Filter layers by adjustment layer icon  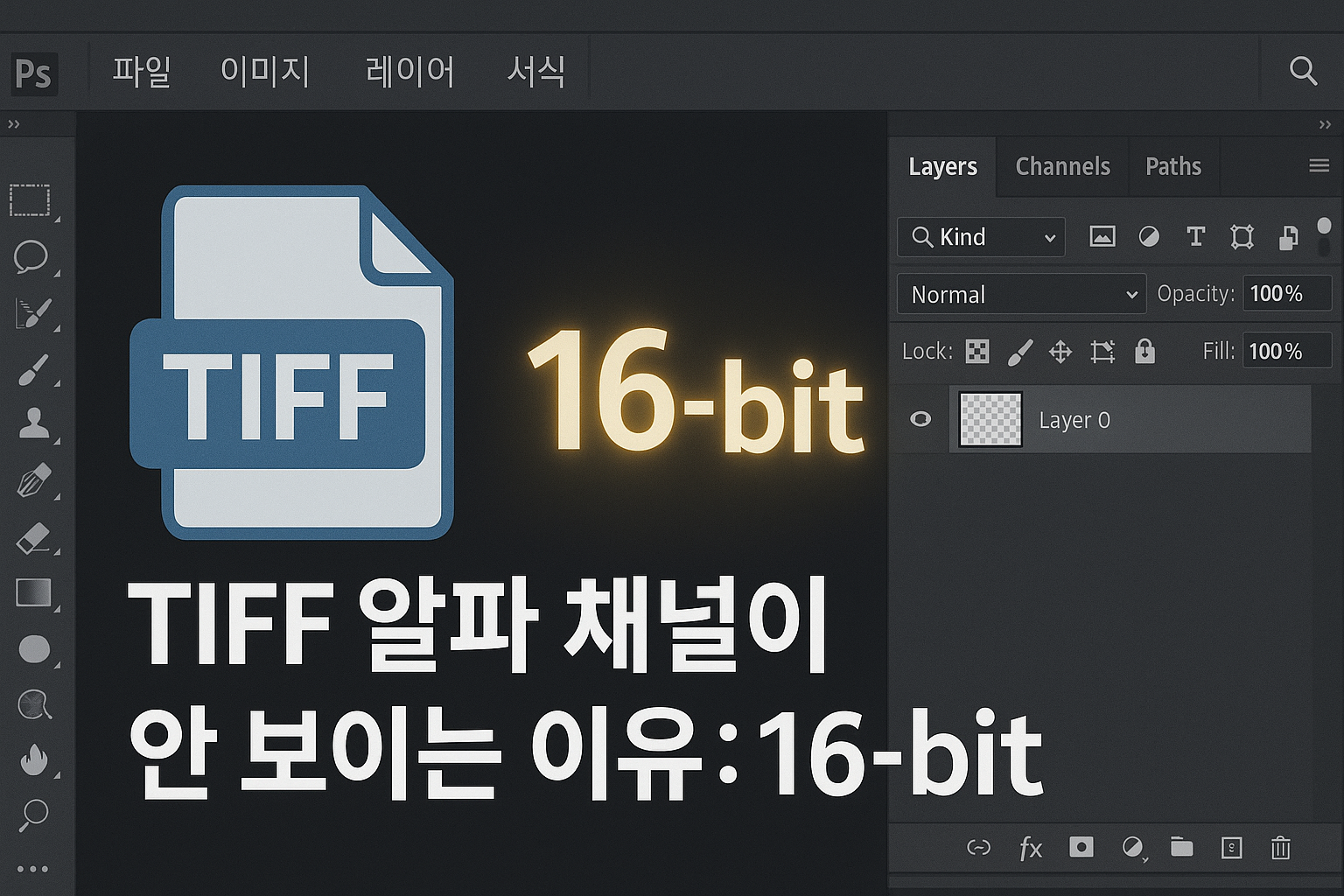pos(1149,236)
